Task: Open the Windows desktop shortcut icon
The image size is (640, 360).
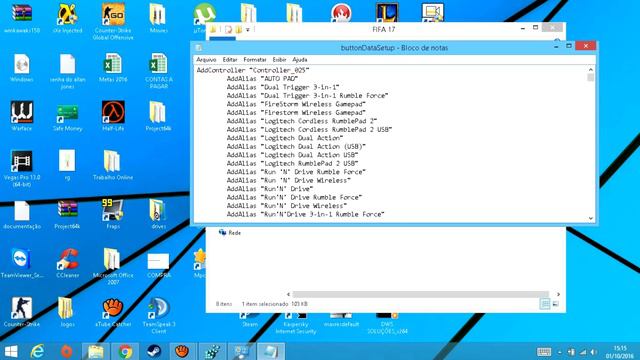Action: (22, 67)
